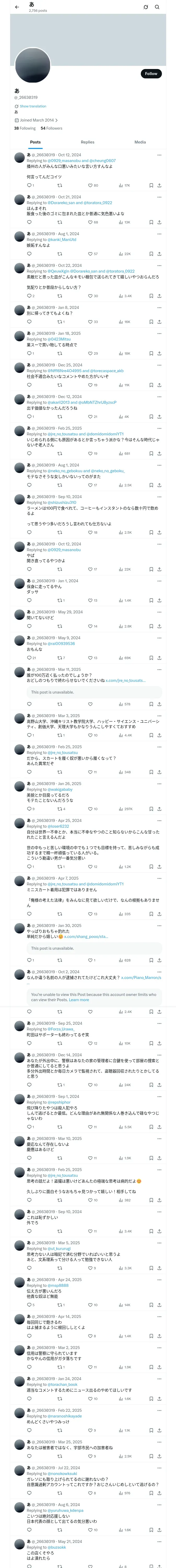Image resolution: width=176 pixels, height=1568 pixels.
Task: Expand the chevron next to Joined March 2014
Action: (x=56, y=120)
